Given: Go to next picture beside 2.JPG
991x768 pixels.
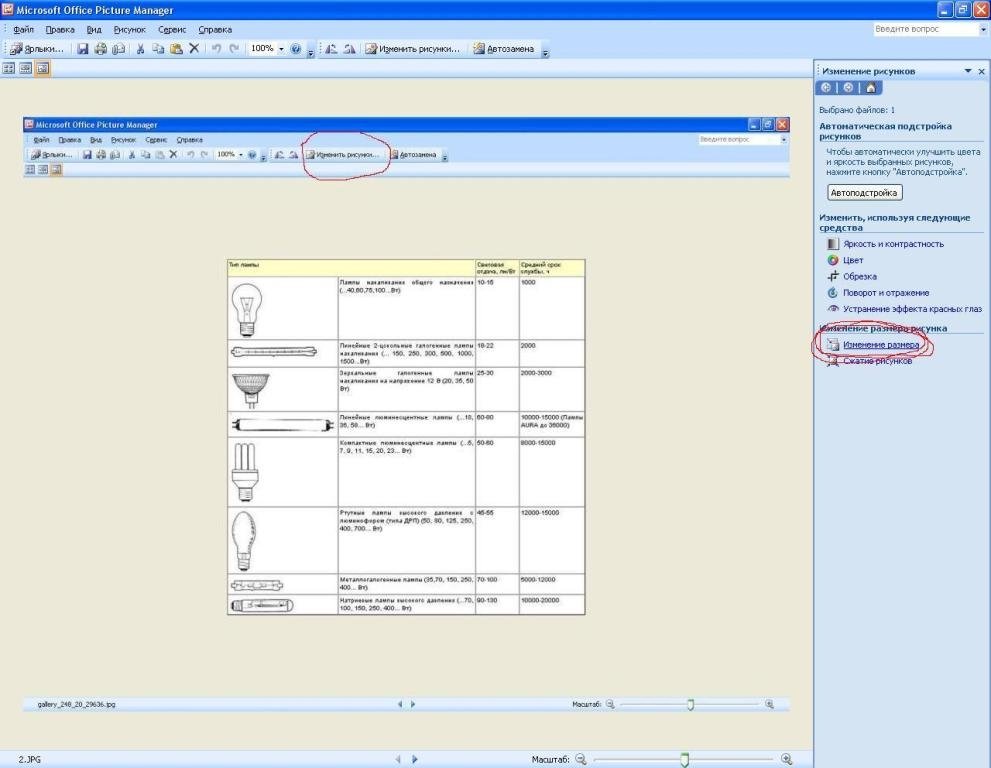Looking at the screenshot, I should tap(415, 759).
